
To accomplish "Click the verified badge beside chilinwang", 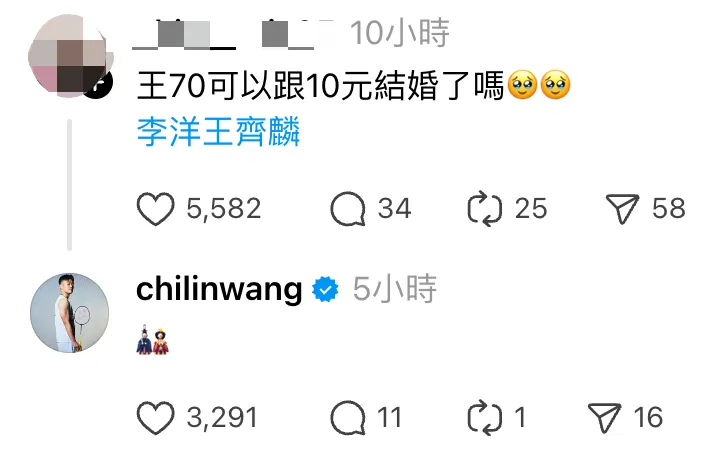I will (325, 290).
